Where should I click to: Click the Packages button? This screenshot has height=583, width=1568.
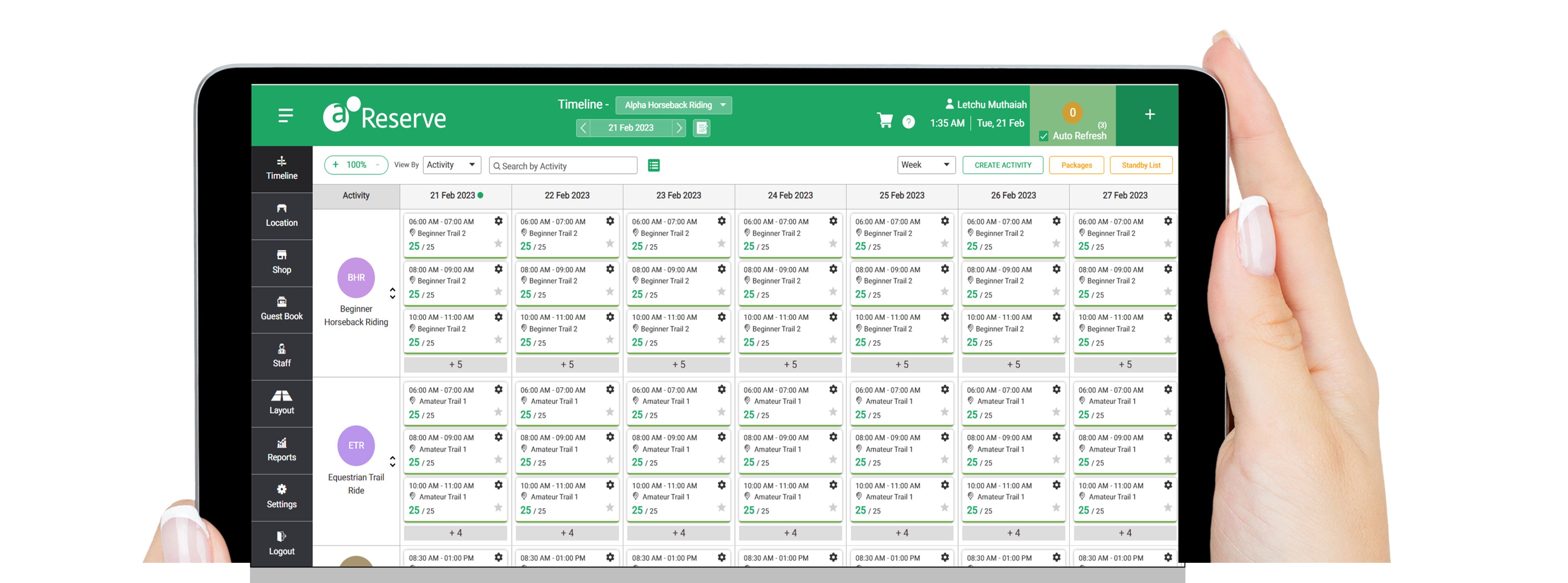(x=1076, y=165)
